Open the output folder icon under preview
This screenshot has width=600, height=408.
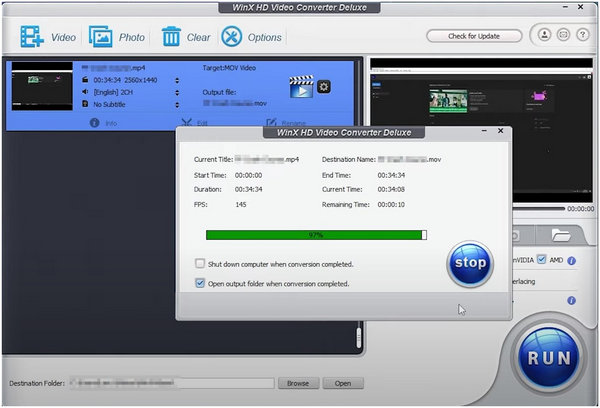(561, 235)
